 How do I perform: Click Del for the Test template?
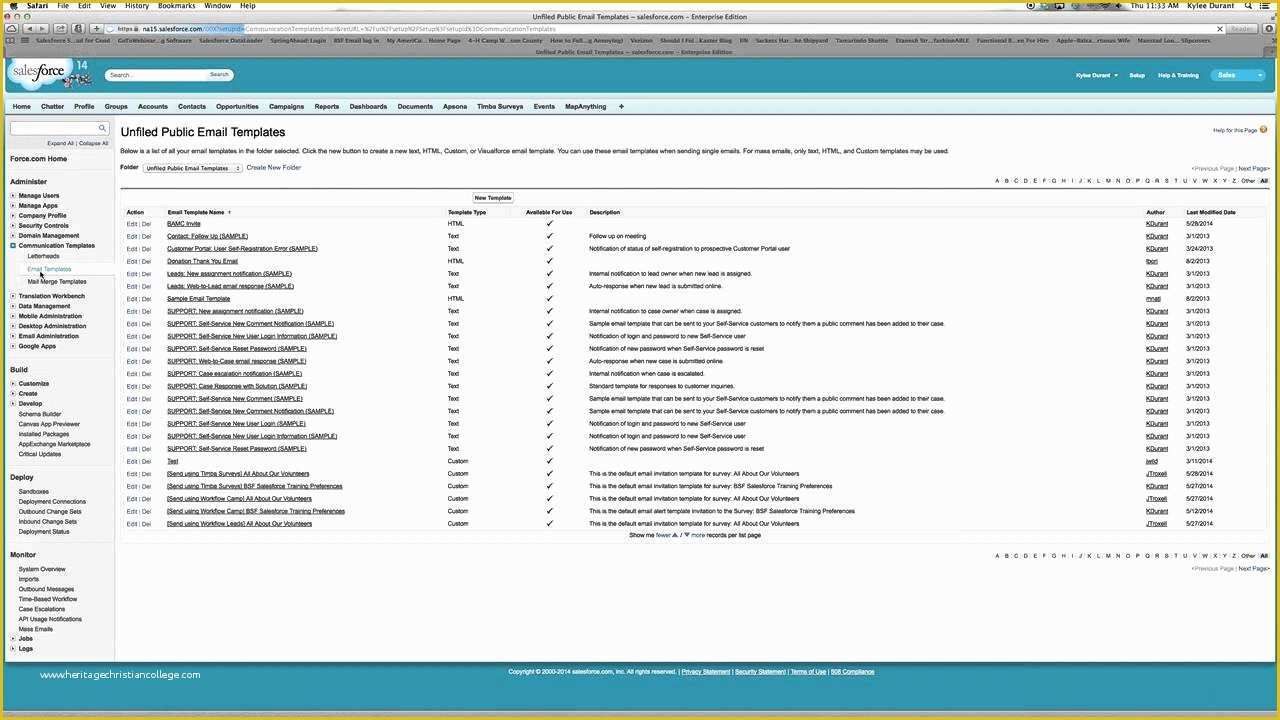146,461
